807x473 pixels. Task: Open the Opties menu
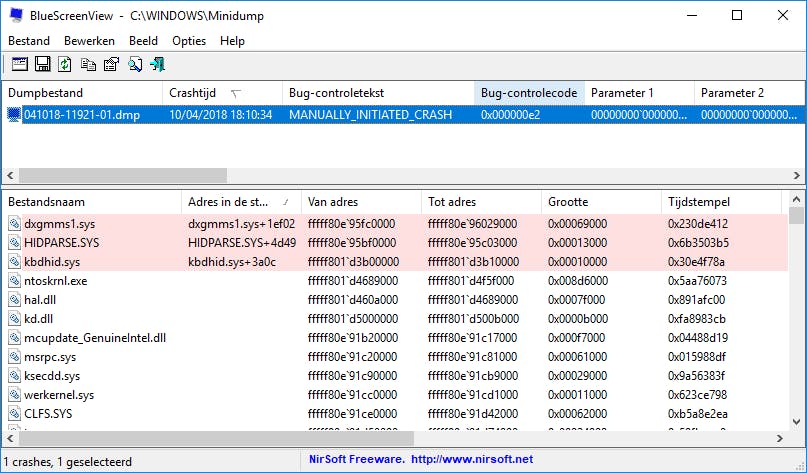pyautogui.click(x=189, y=41)
